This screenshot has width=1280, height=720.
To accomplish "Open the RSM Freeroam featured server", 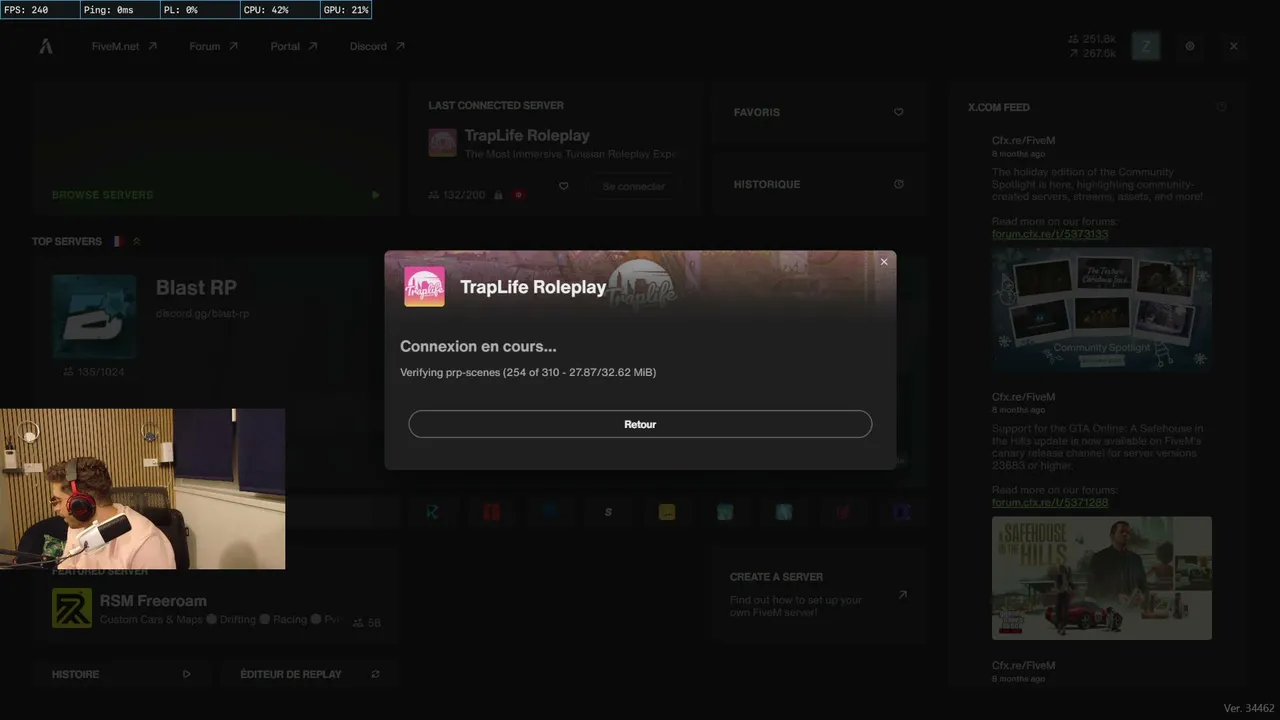I will click(x=216, y=608).
